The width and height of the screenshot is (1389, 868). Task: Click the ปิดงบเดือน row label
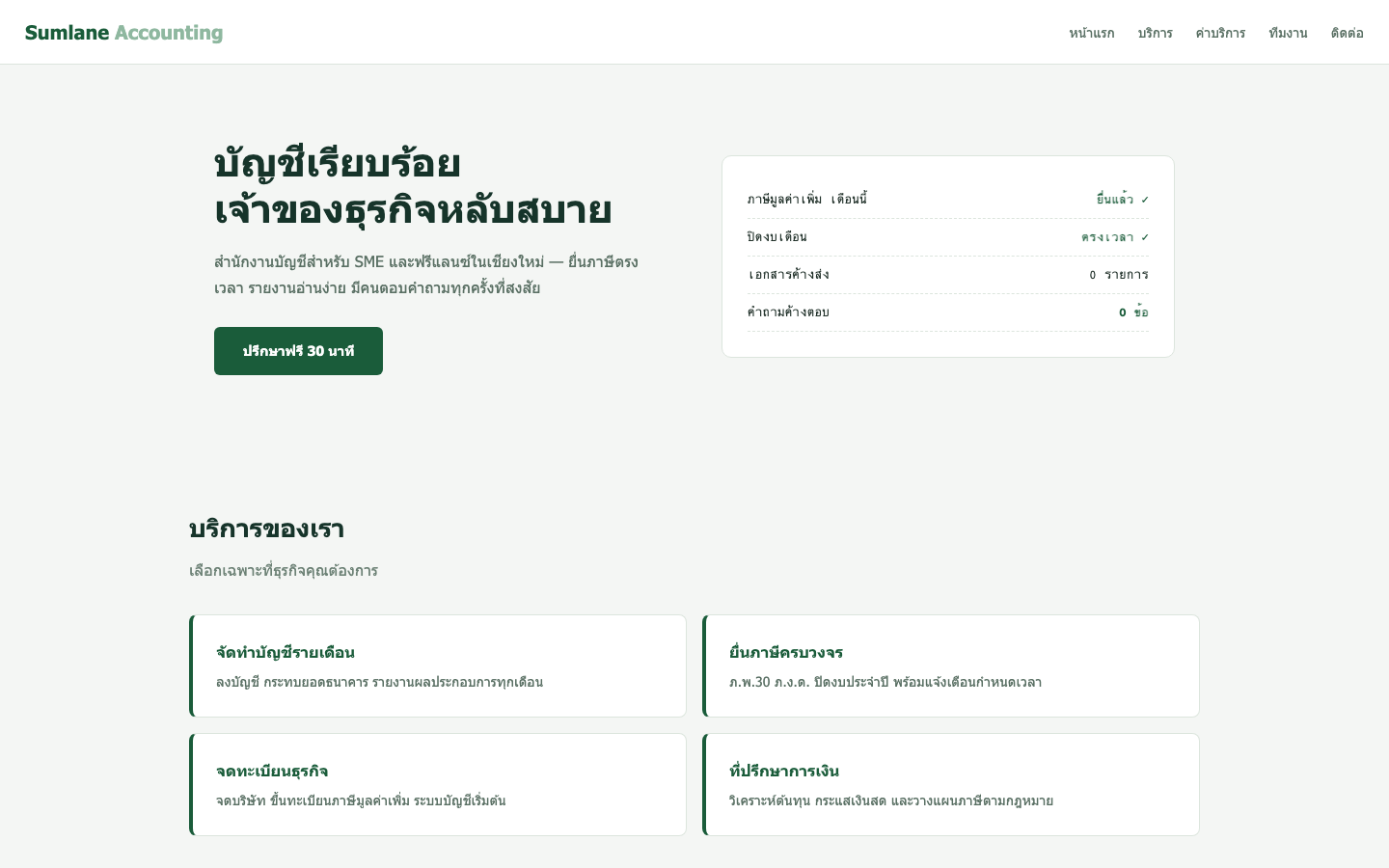point(776,237)
